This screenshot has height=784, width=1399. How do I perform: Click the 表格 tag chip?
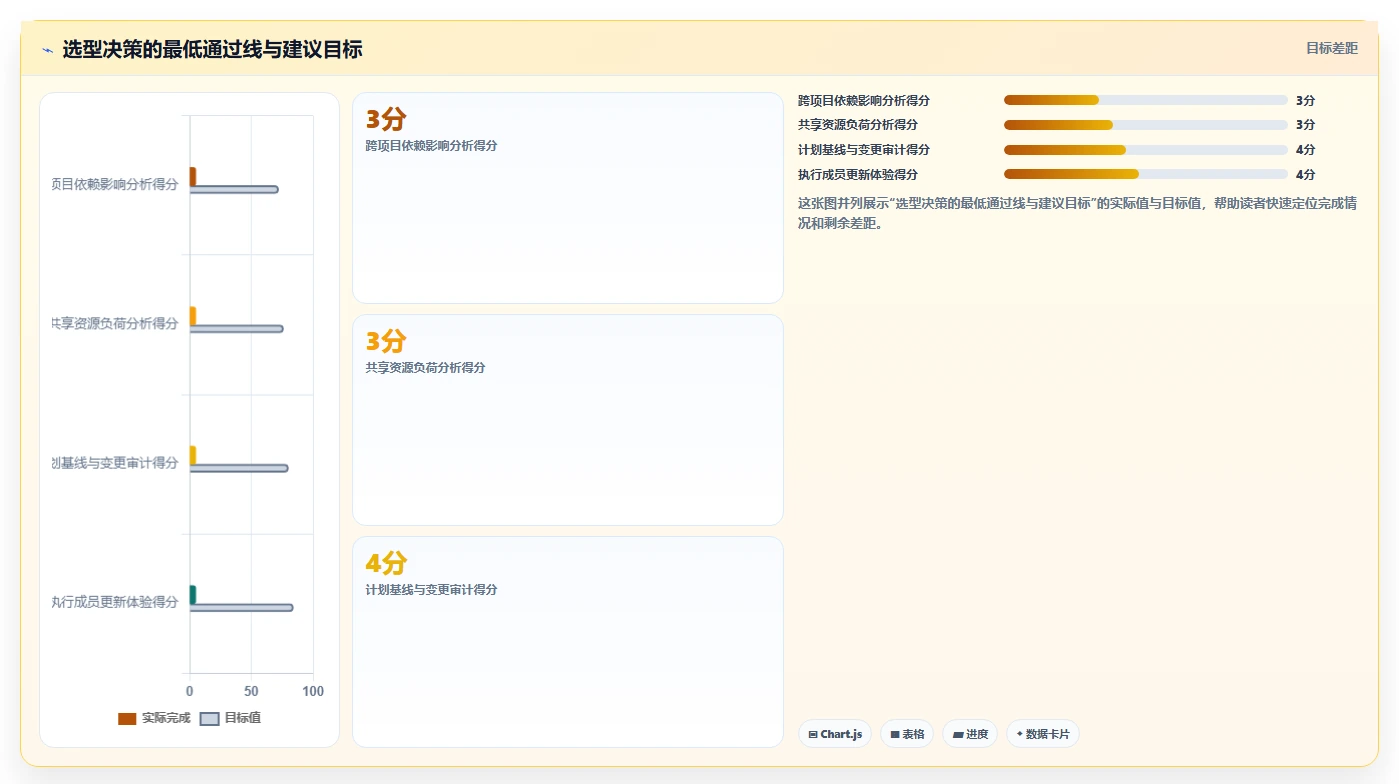(907, 734)
